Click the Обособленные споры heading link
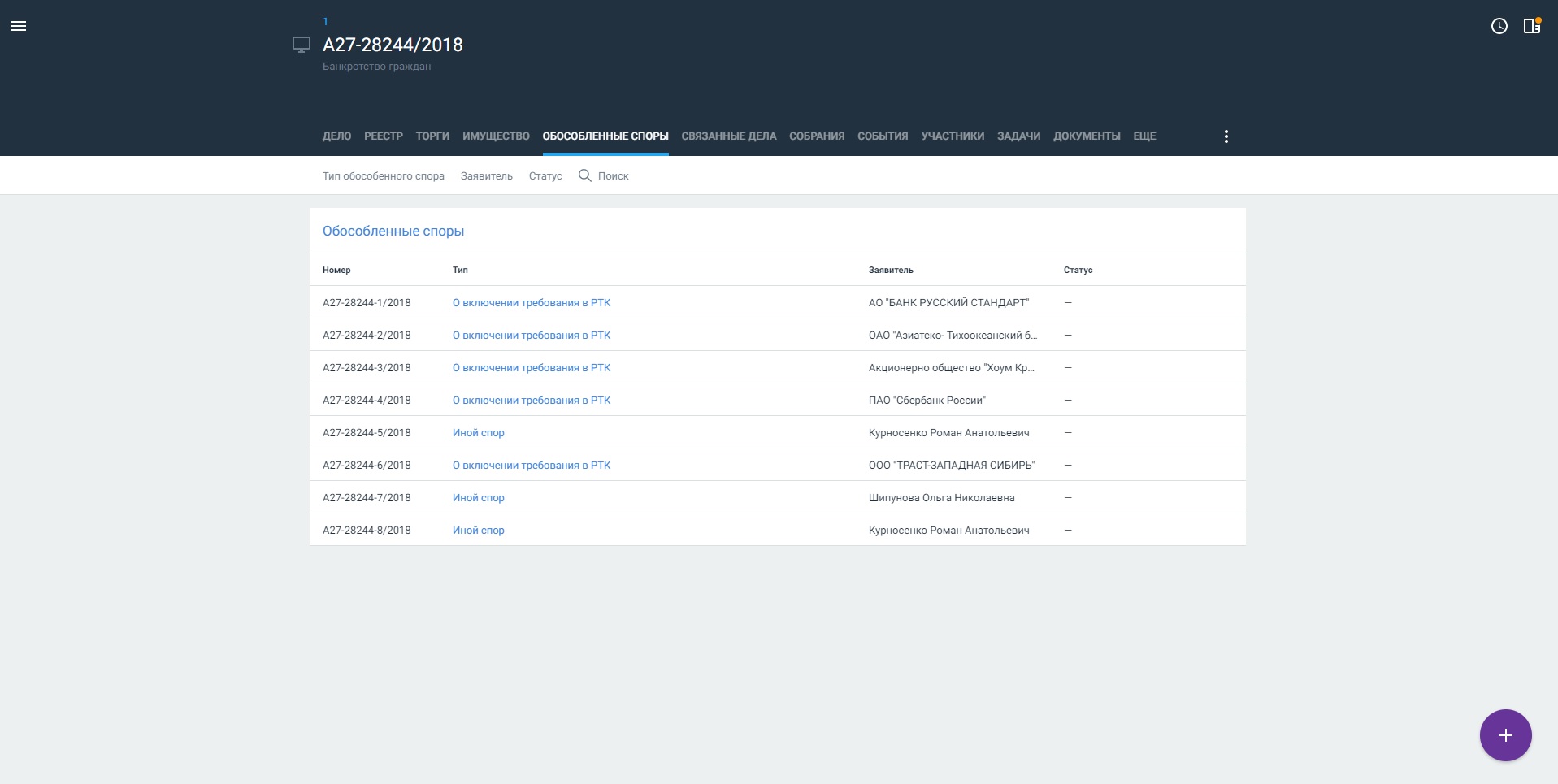1558x784 pixels. [393, 231]
